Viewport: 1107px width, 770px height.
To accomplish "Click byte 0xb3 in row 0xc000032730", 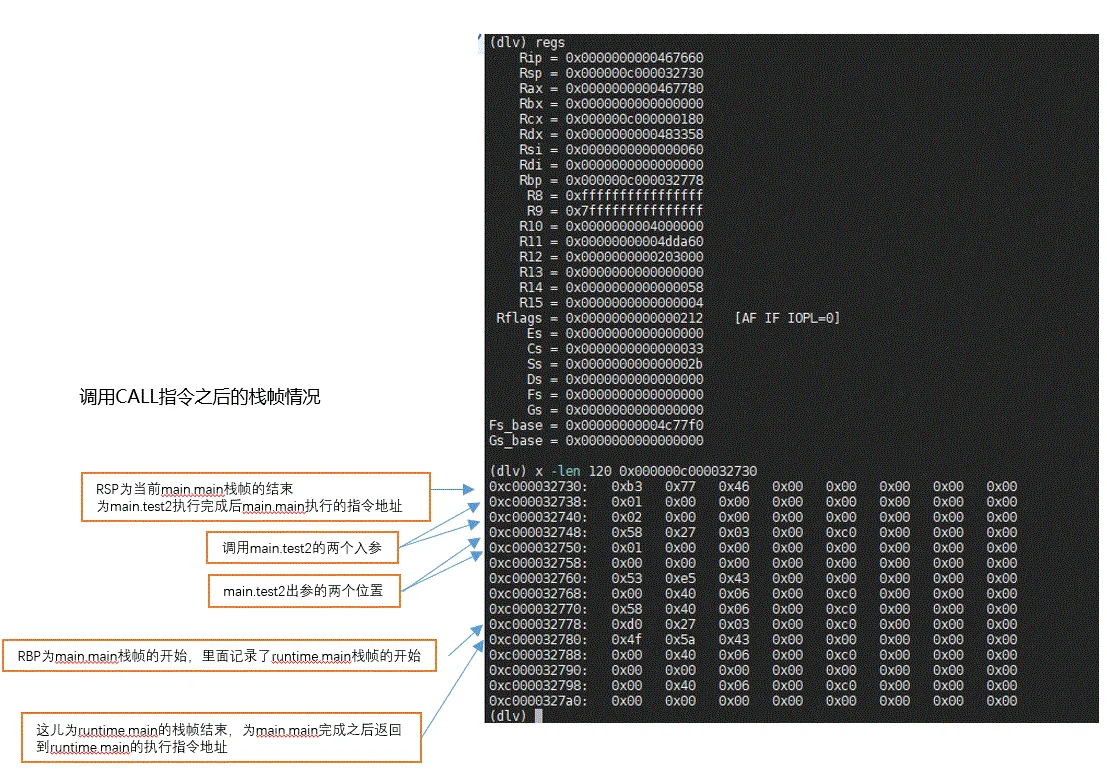I will point(627,487).
